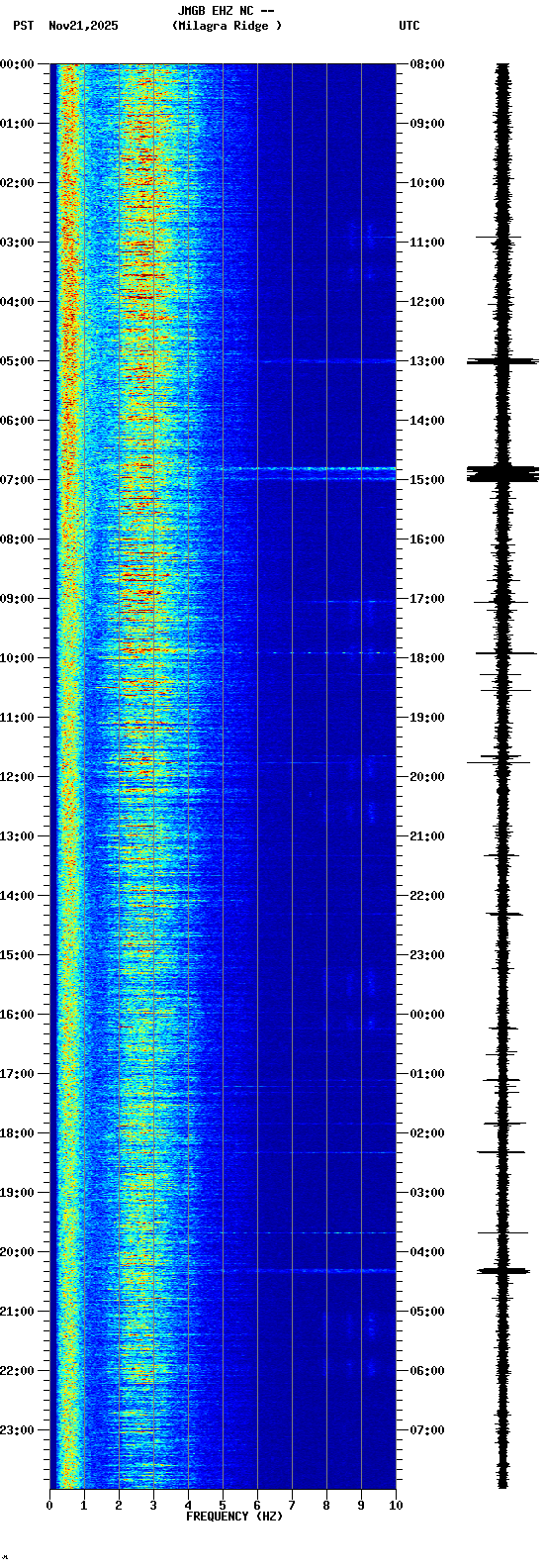Click the 09:00 UTC axis label
This screenshot has width=546, height=1568.
(427, 124)
